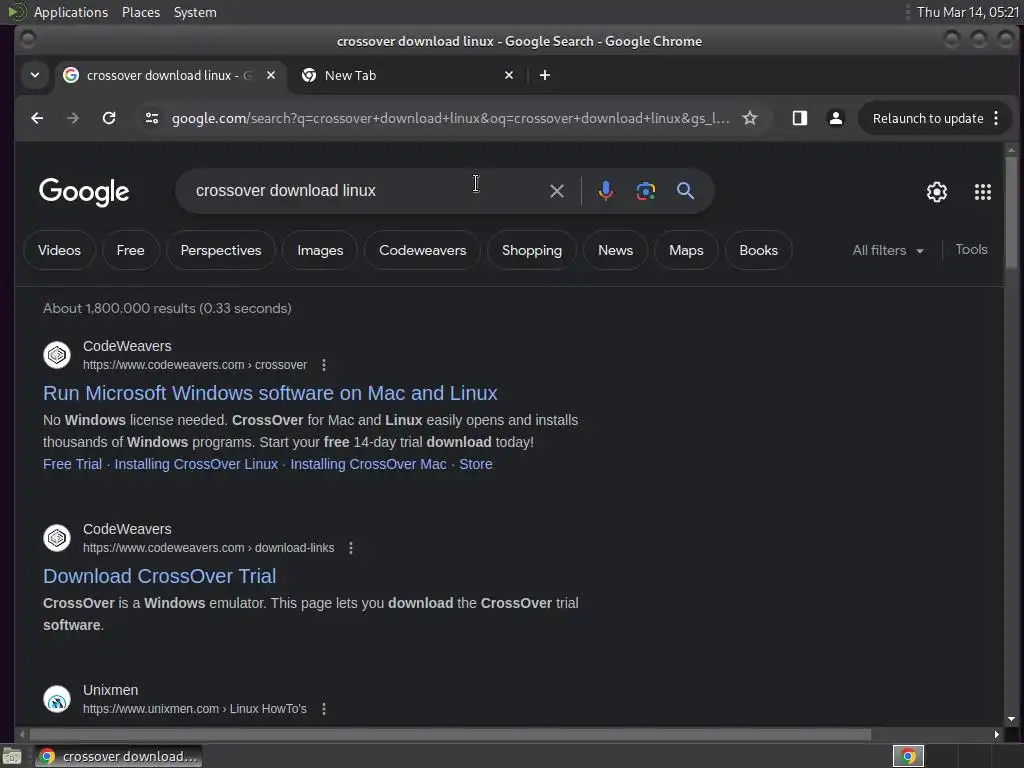Click the scroll down arrow on vertical scrollbar
The height and width of the screenshot is (768, 1024).
tap(1011, 719)
